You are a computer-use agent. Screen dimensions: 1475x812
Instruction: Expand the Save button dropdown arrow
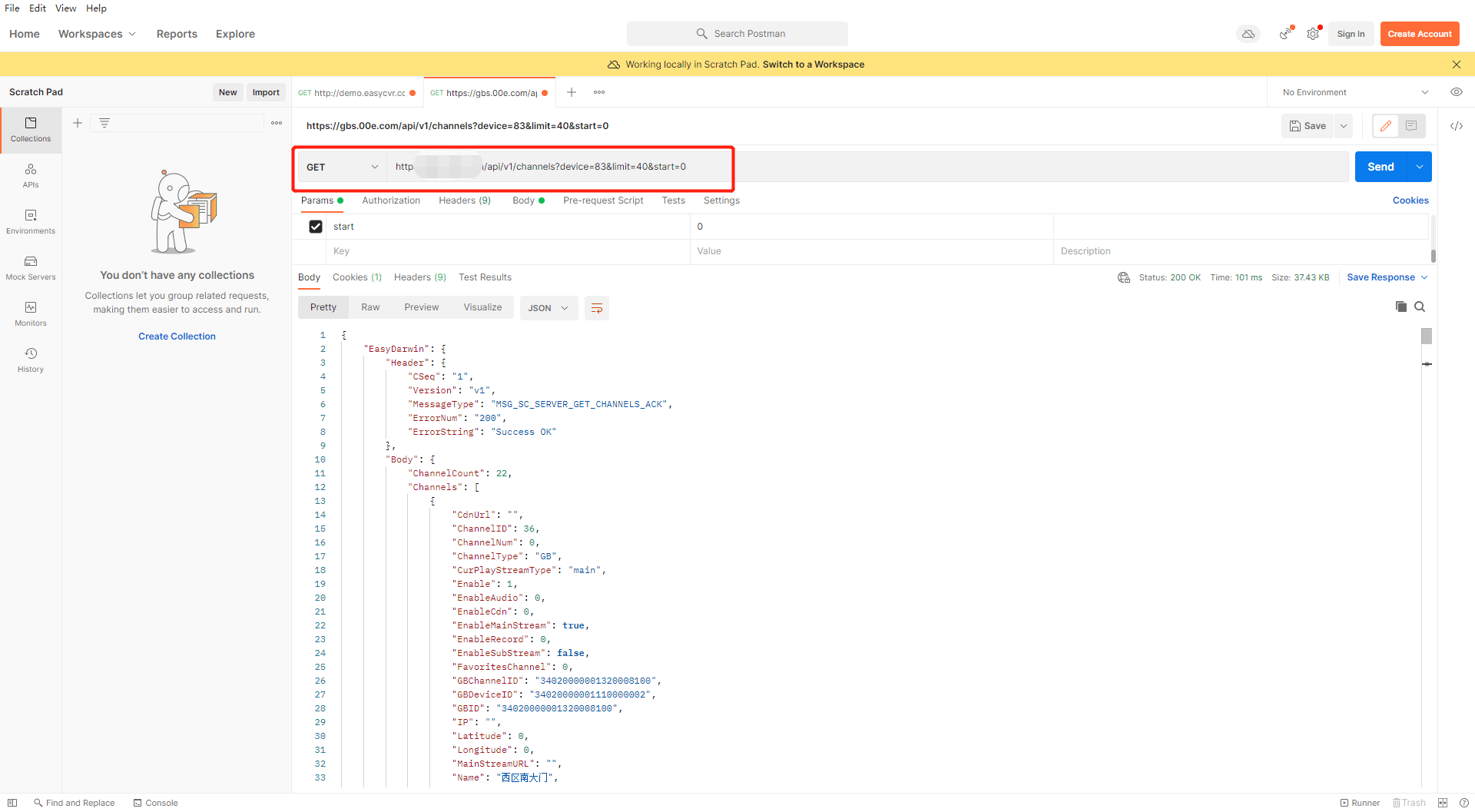click(1344, 126)
